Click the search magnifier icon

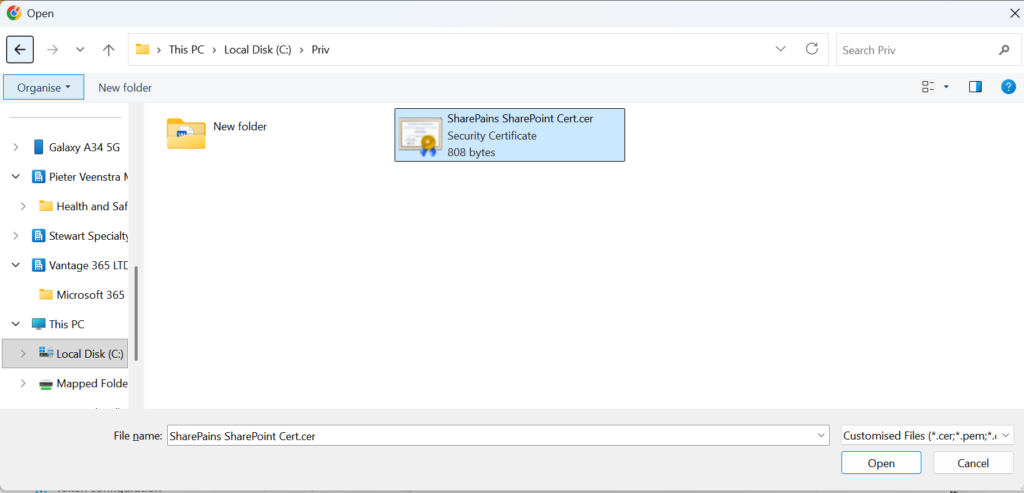[1004, 50]
